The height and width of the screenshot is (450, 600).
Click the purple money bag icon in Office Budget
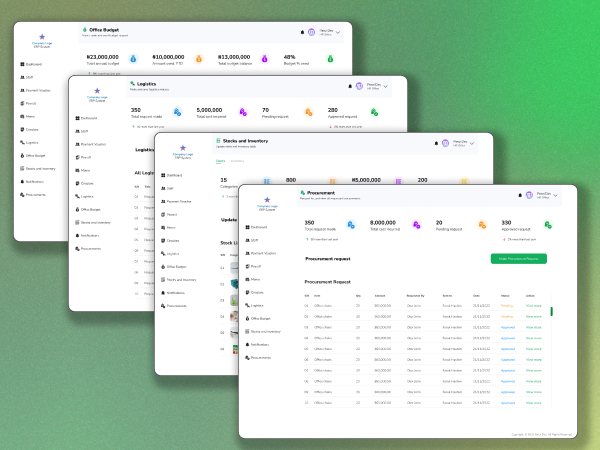(264, 59)
